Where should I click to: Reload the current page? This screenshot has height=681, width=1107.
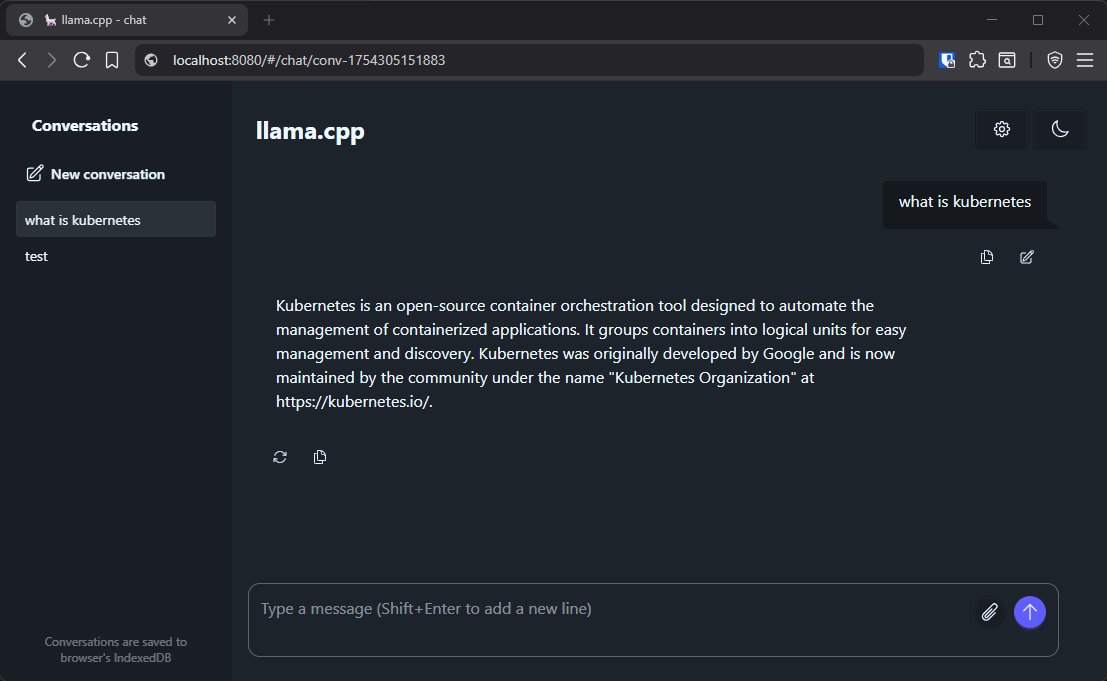point(81,60)
